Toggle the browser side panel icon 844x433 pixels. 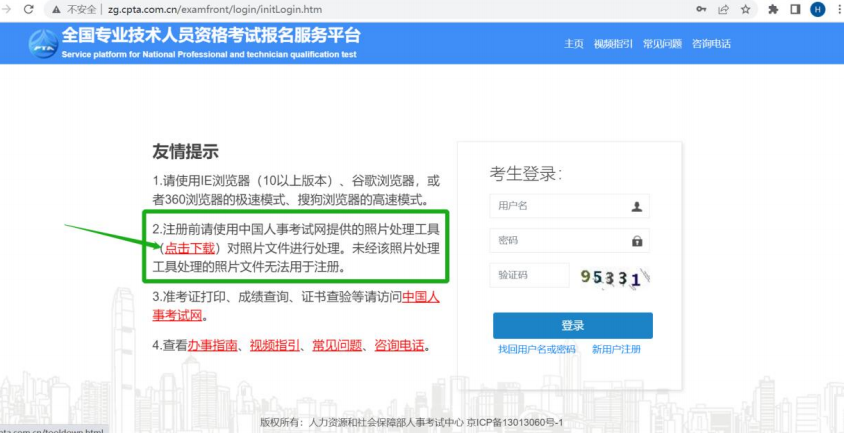795,9
